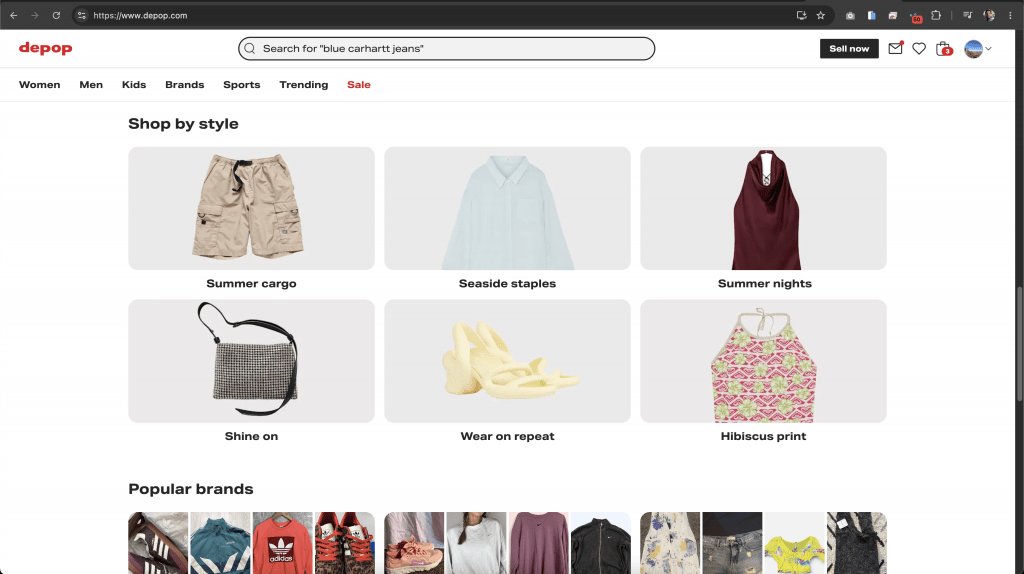Open teal track jacket brand thumbnail
The width and height of the screenshot is (1024, 574).
pos(220,543)
